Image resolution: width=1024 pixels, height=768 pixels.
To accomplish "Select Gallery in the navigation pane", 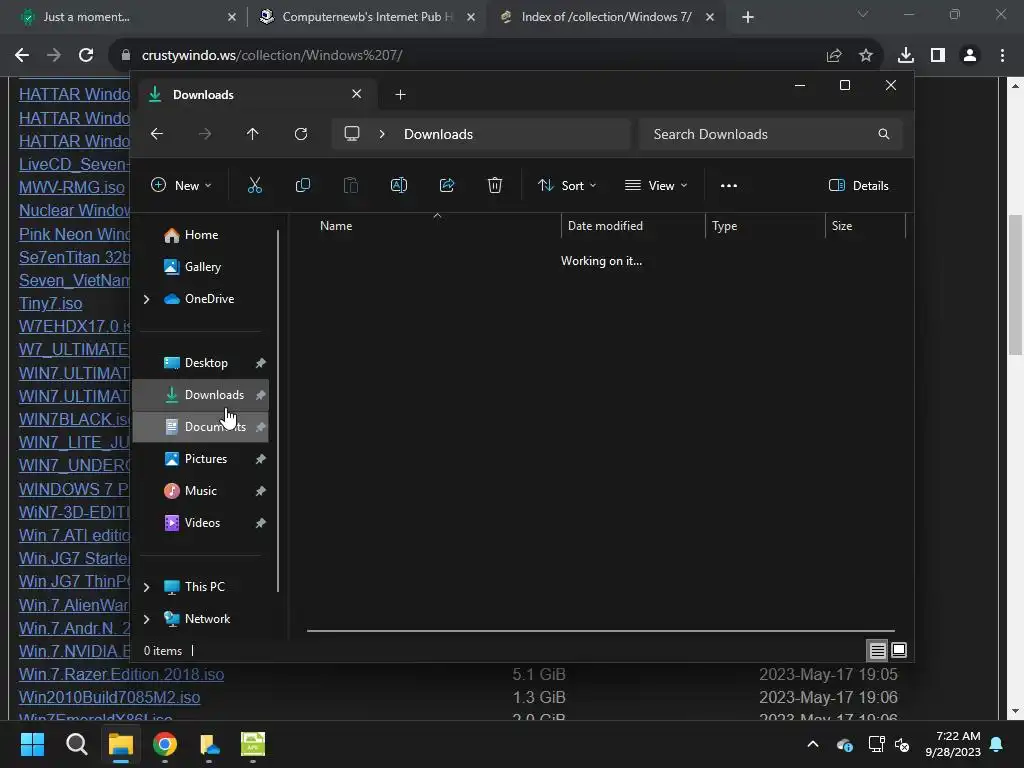I will (x=201, y=267).
